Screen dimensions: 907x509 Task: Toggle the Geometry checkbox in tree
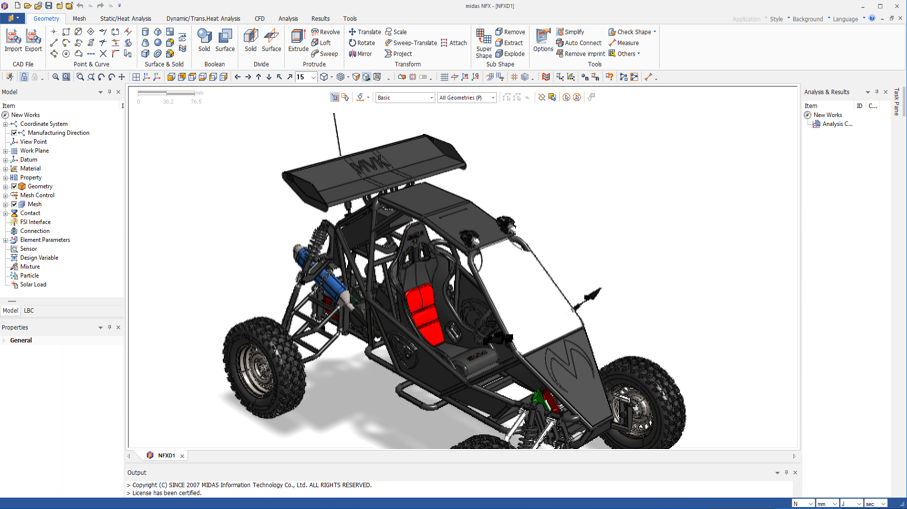click(x=14, y=186)
